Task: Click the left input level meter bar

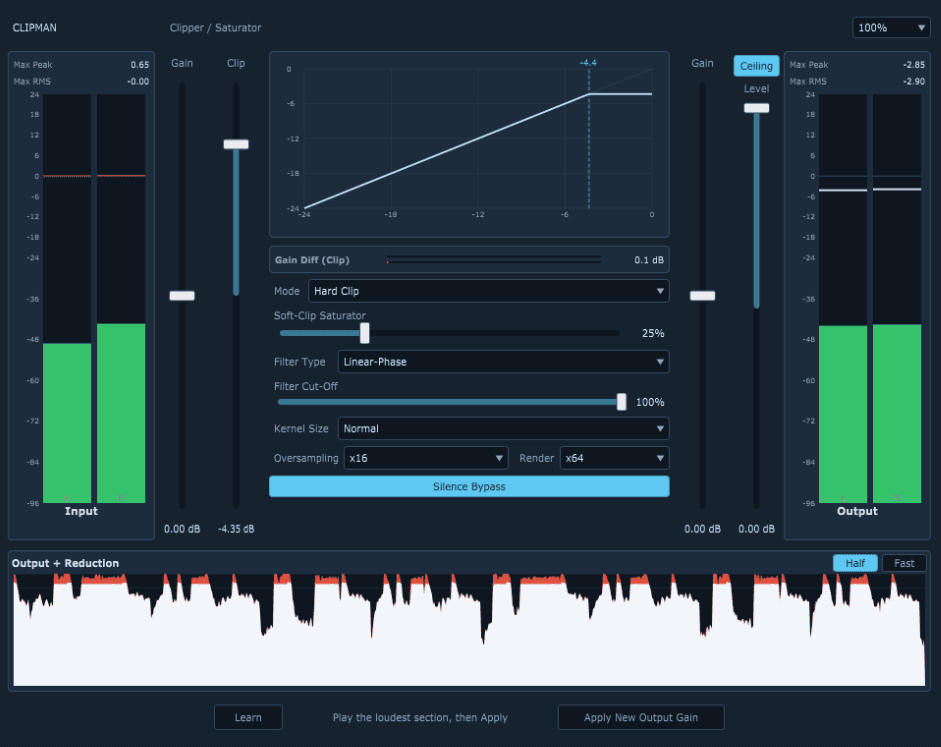Action: click(x=67, y=298)
